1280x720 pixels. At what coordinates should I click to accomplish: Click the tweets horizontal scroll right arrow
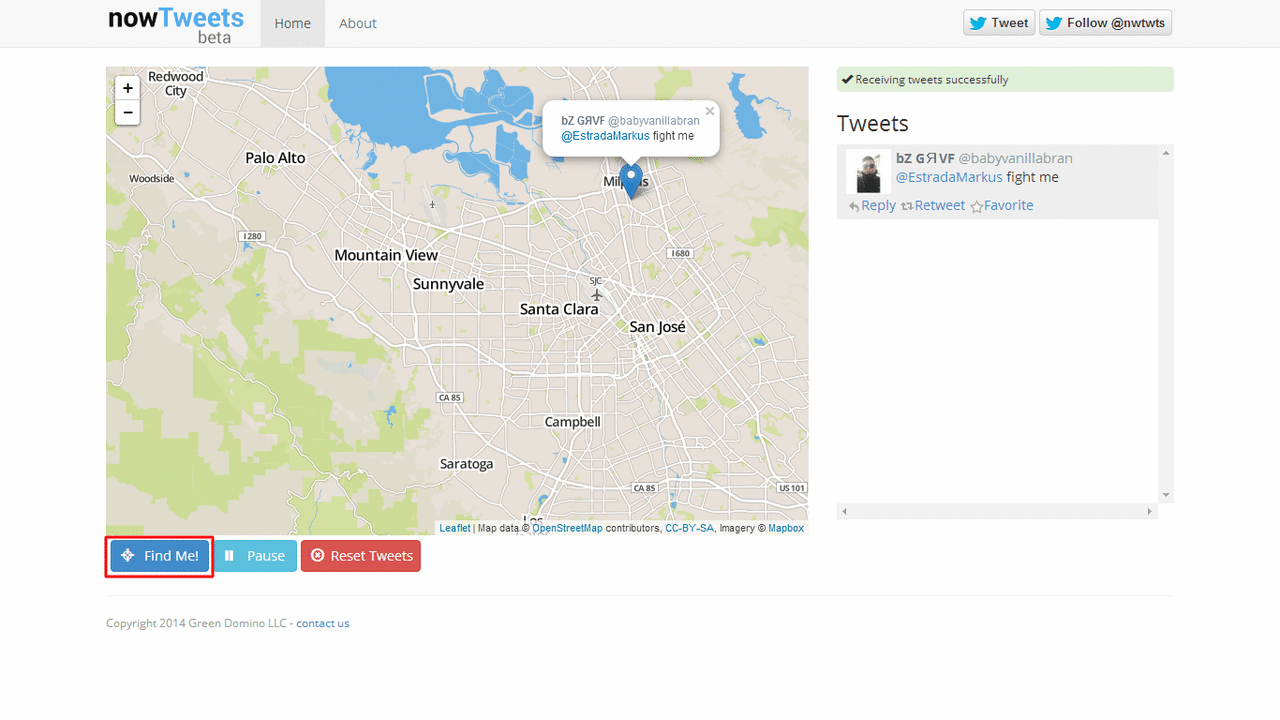[1150, 511]
